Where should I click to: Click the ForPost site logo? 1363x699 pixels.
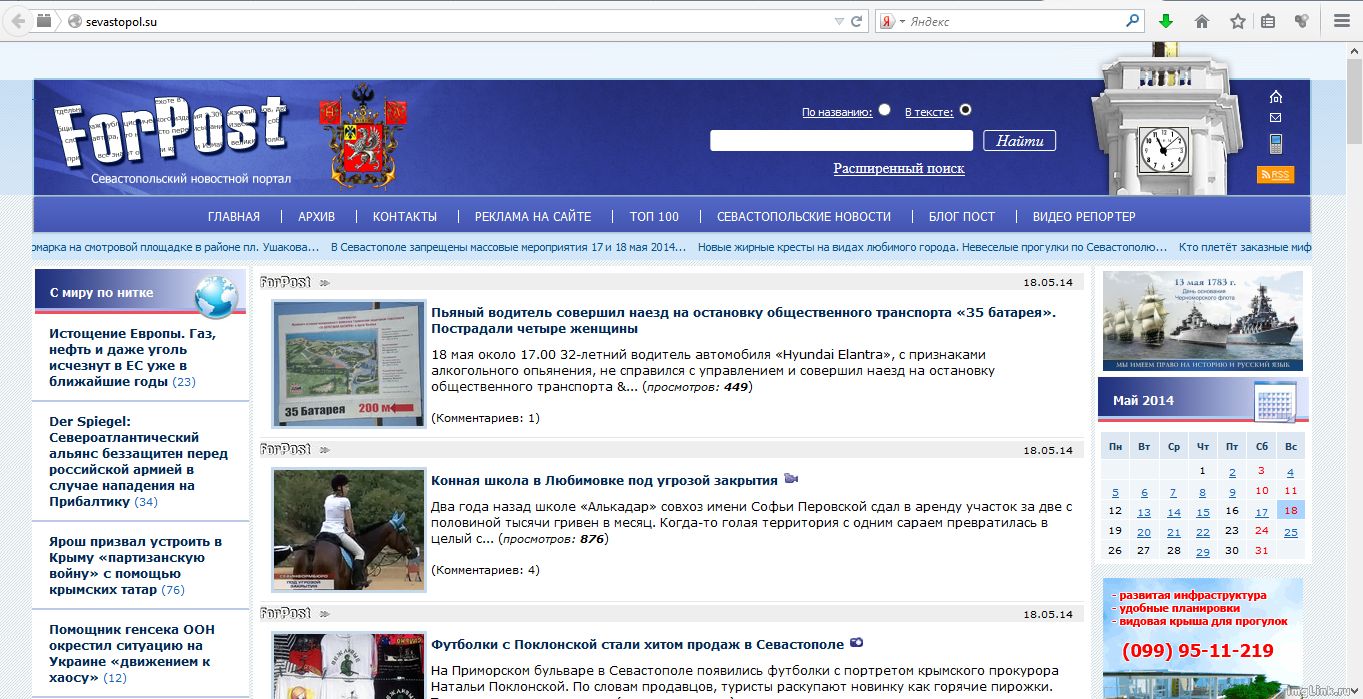pos(171,130)
